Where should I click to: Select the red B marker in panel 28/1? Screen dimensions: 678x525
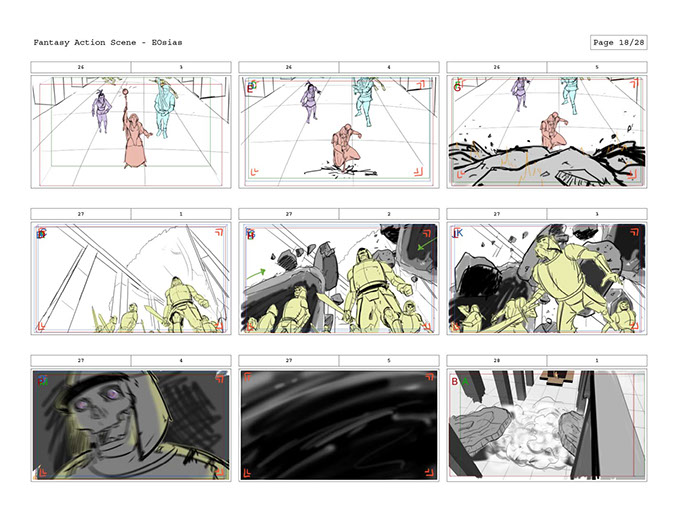455,382
